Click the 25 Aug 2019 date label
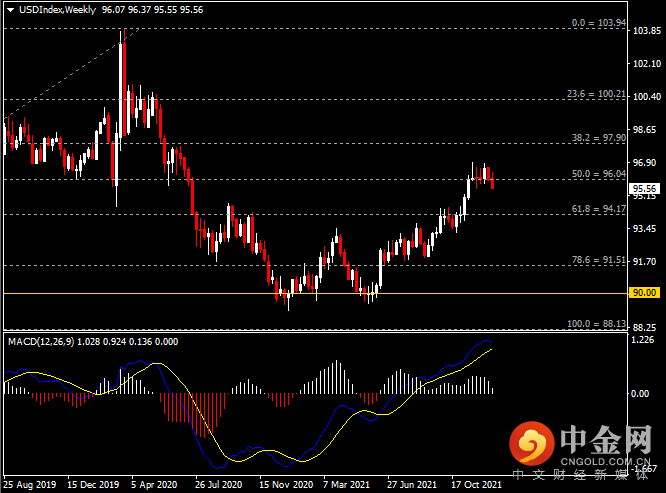This screenshot has width=666, height=493. (30, 485)
